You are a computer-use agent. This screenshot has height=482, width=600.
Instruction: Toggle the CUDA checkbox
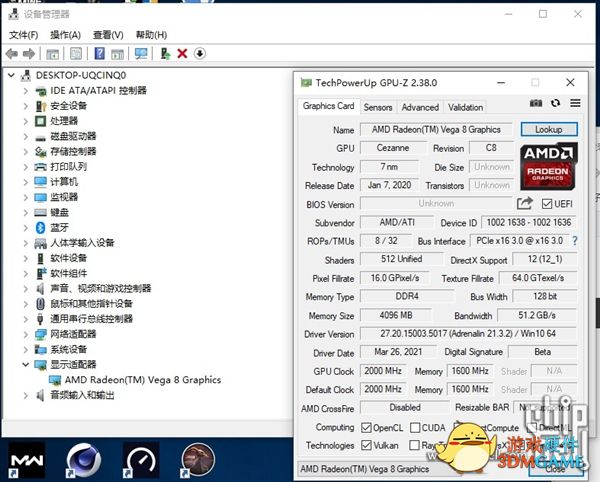(x=415, y=427)
